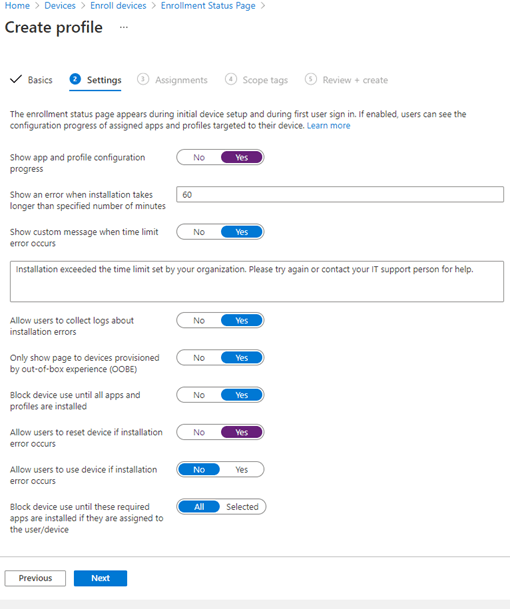Click the step 2 Settings circle icon
The height and width of the screenshot is (609, 510).
[x=75, y=79]
